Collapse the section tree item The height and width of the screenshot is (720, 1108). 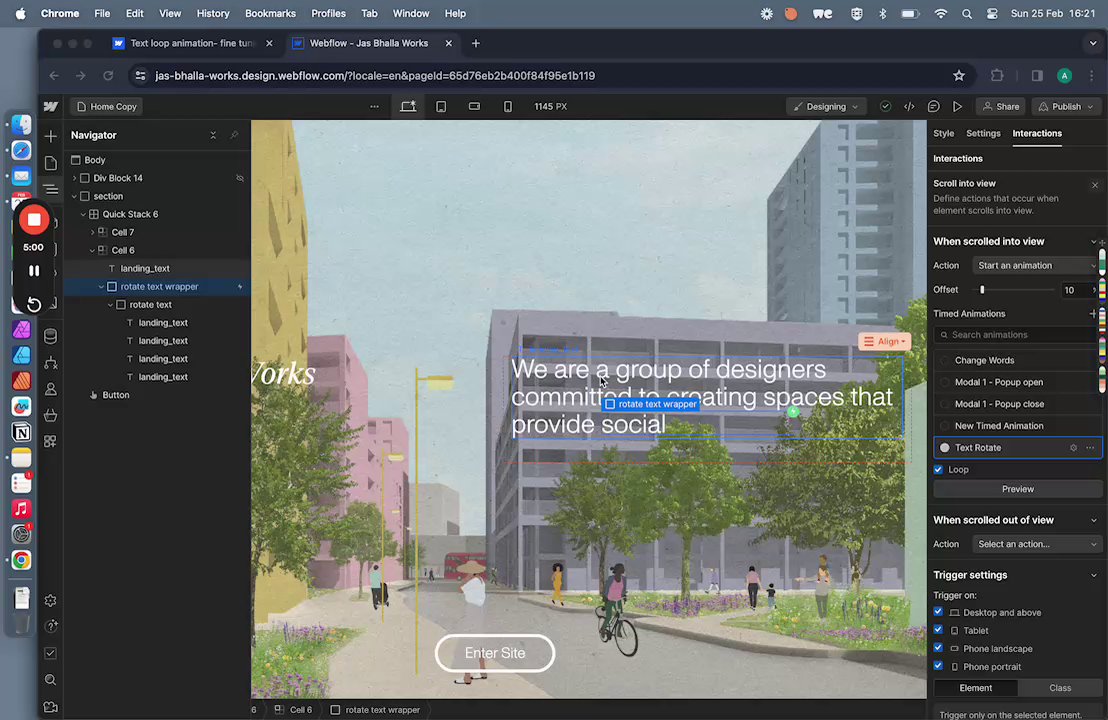(x=75, y=196)
